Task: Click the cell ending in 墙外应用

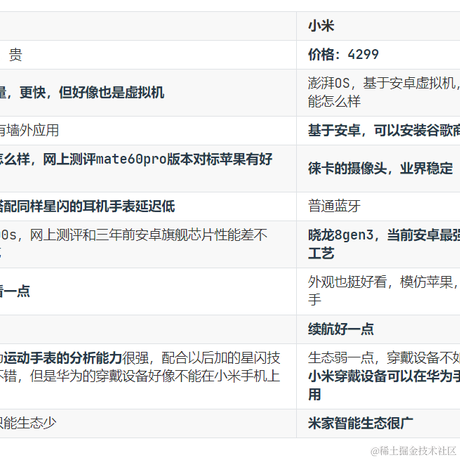Action: tap(148, 130)
